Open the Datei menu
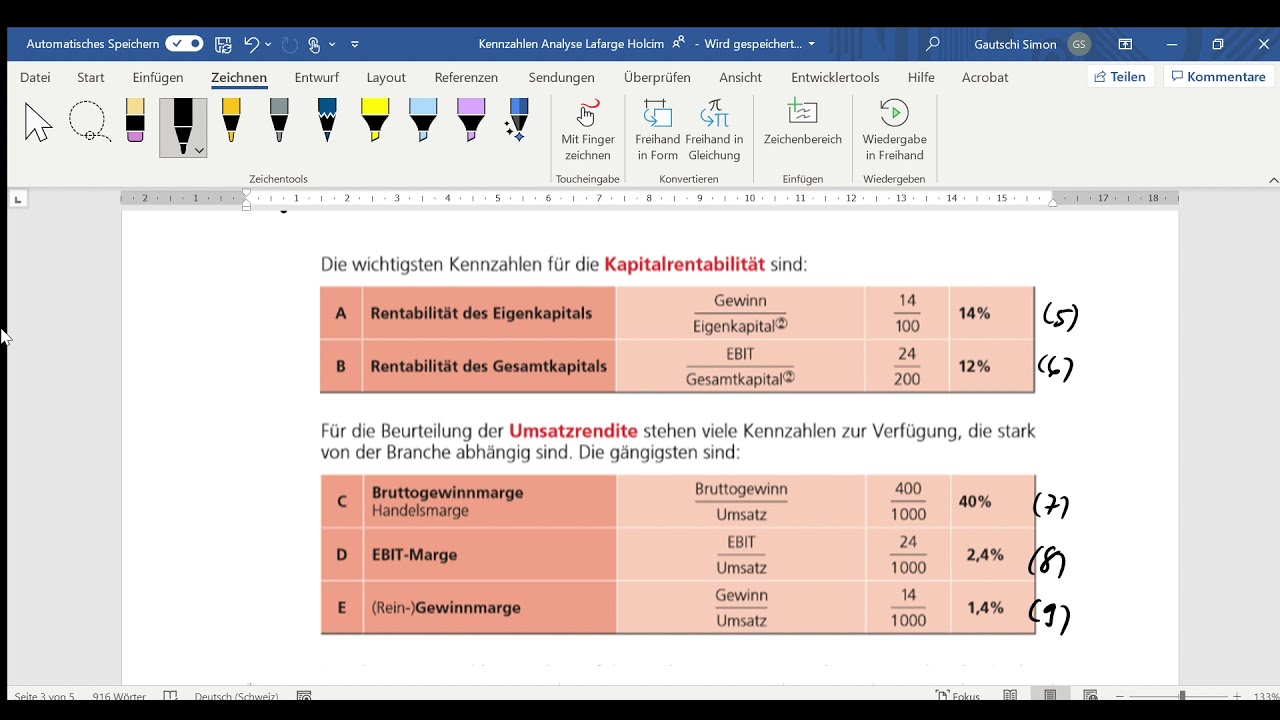This screenshot has height=720, width=1280. (35, 77)
